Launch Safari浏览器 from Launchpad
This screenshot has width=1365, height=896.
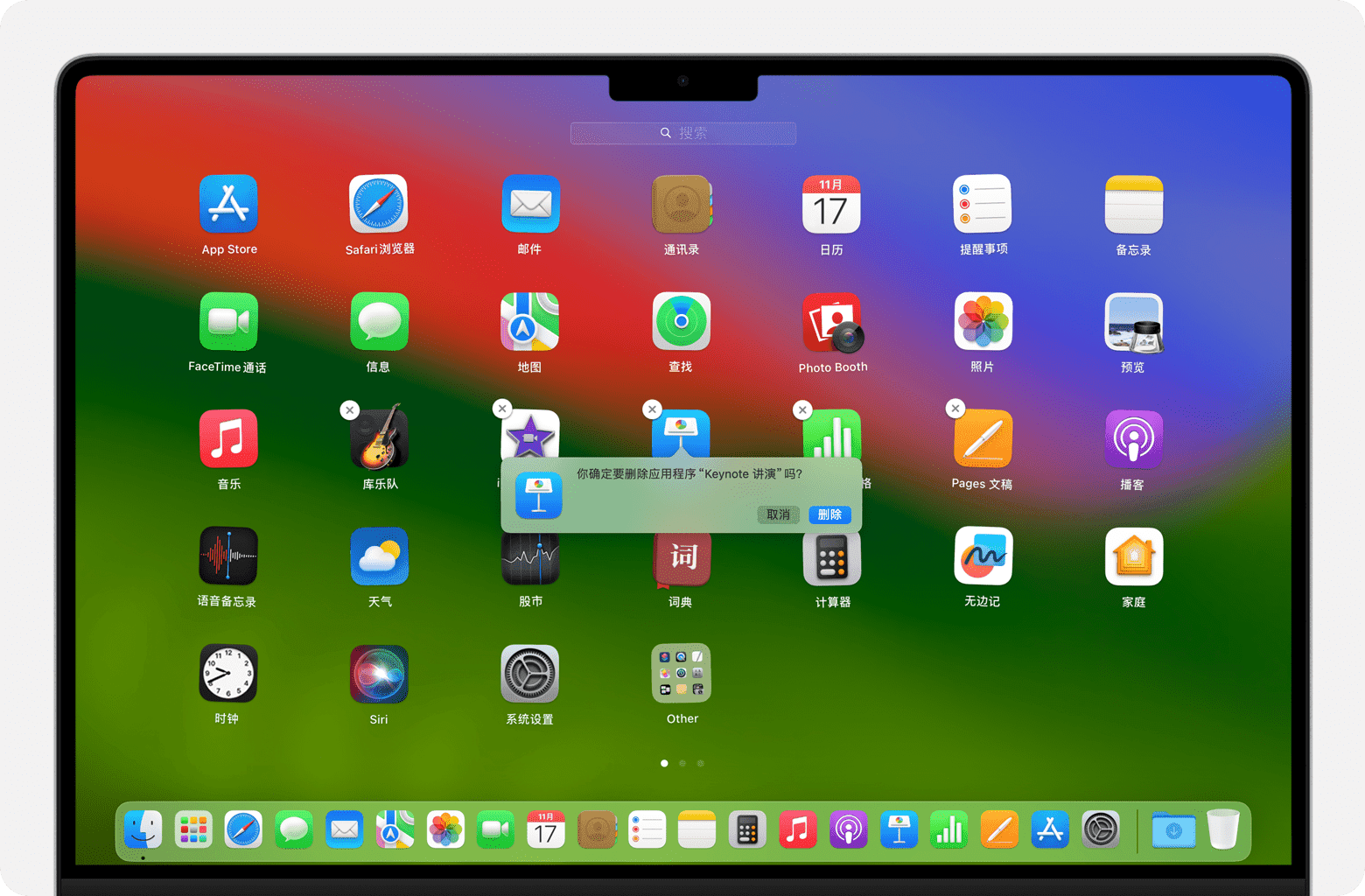[379, 204]
